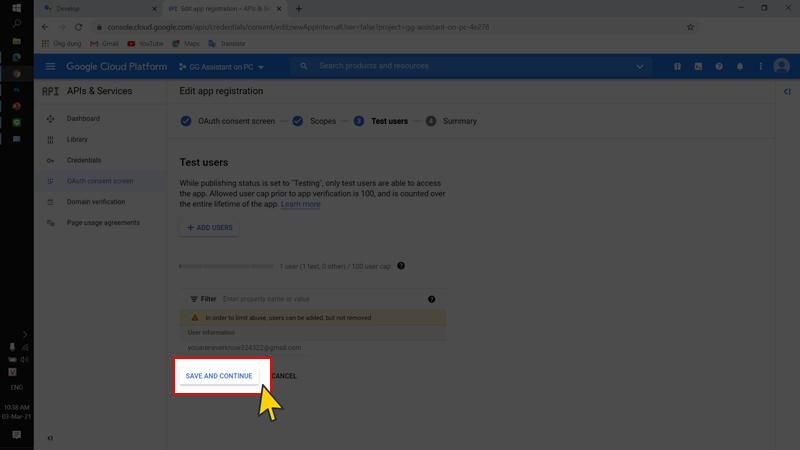Click the filter property name input
800x450 pixels.
coord(320,299)
